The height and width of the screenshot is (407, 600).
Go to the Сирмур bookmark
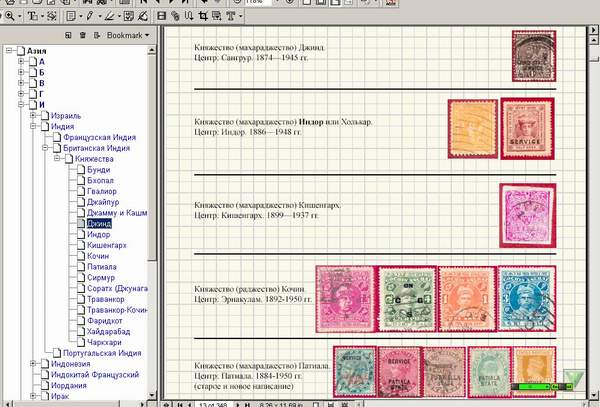tap(101, 277)
